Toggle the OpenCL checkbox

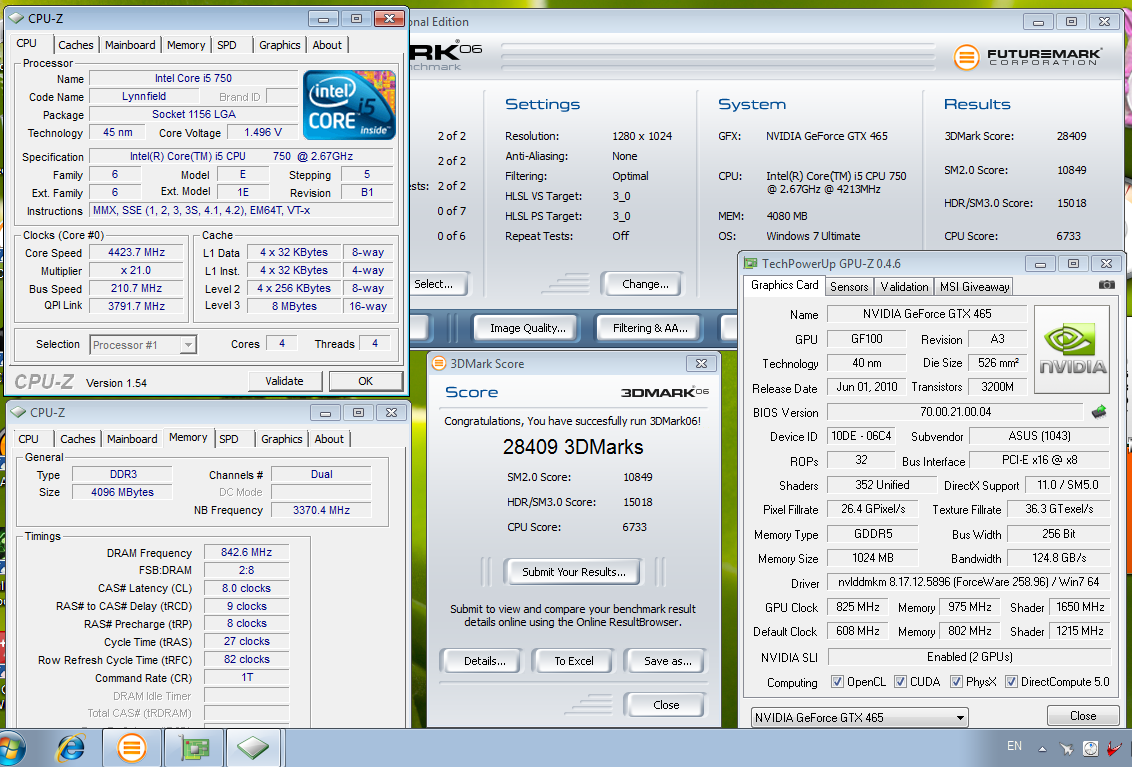[x=837, y=682]
